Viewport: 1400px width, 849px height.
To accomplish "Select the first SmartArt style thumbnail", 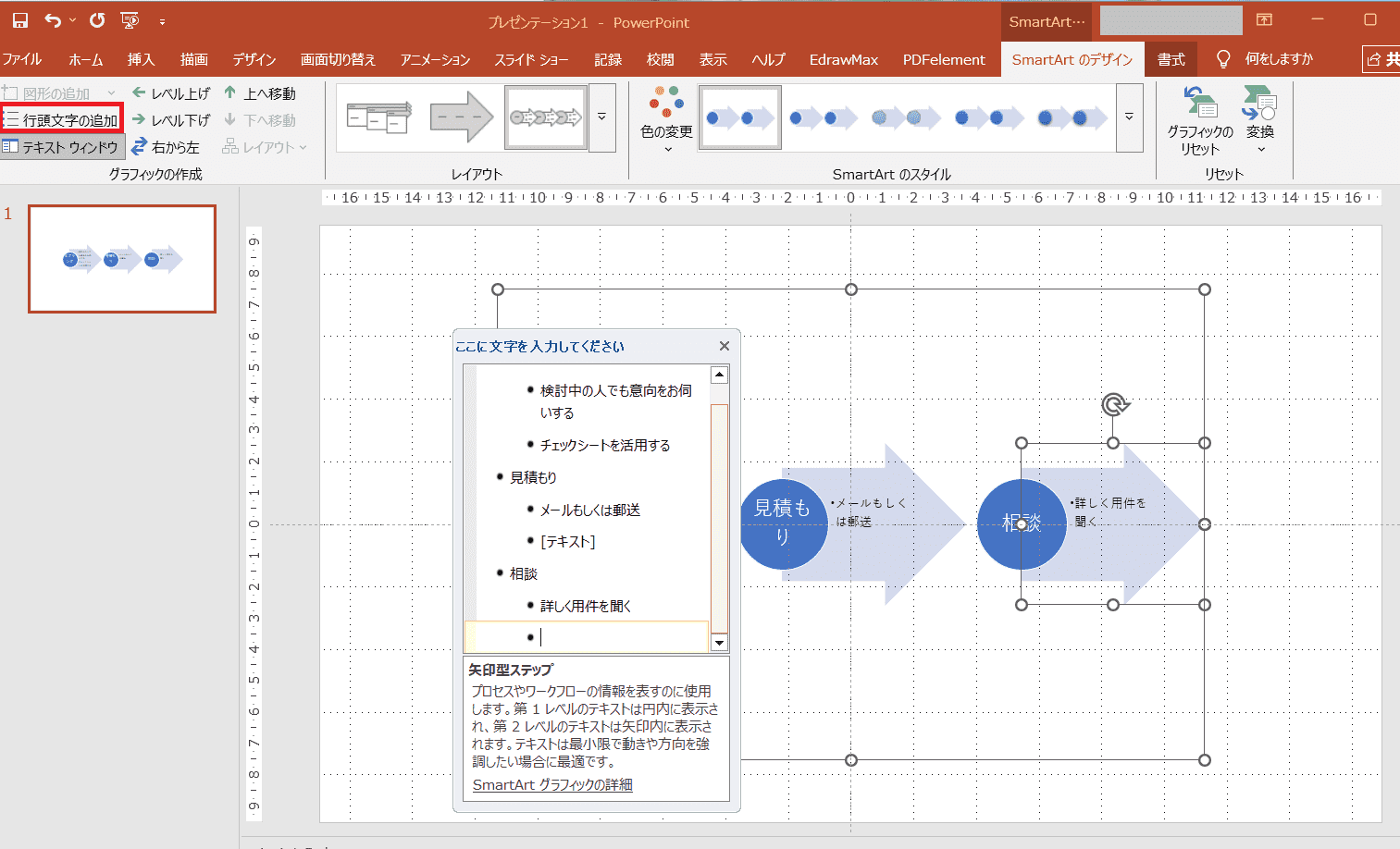I will (740, 117).
